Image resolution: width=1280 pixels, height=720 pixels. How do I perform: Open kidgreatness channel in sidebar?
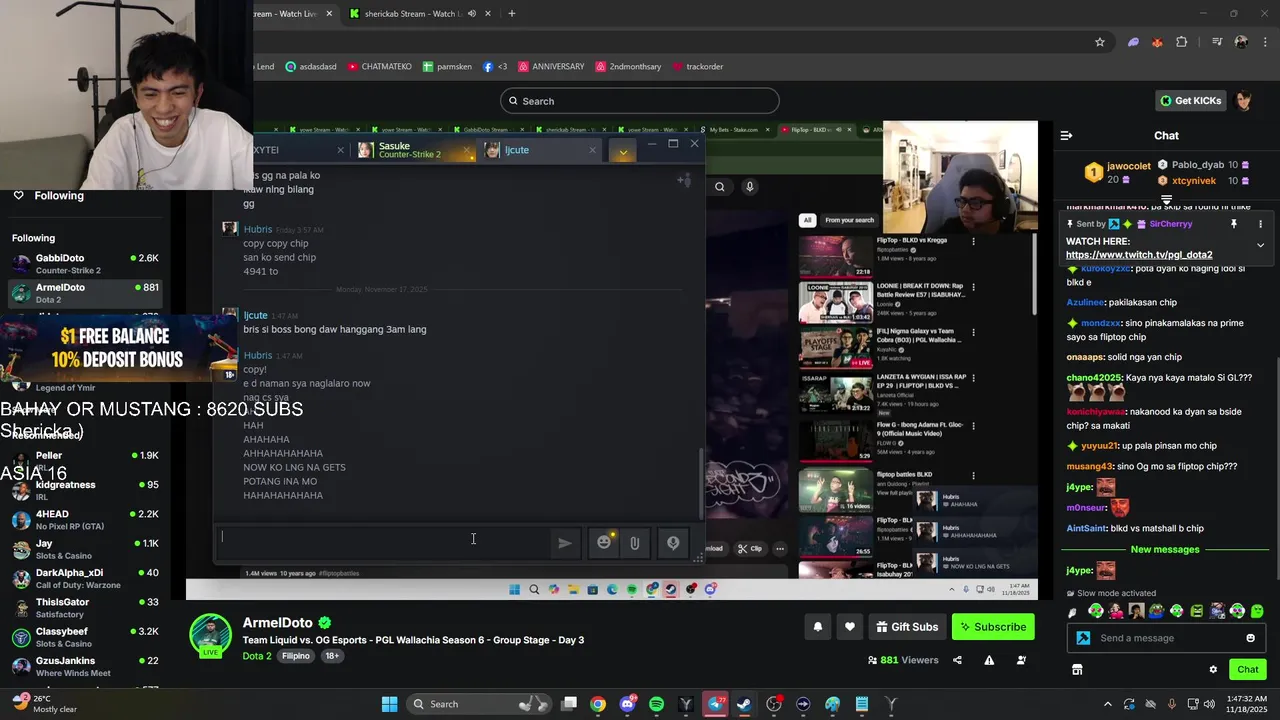click(x=85, y=491)
